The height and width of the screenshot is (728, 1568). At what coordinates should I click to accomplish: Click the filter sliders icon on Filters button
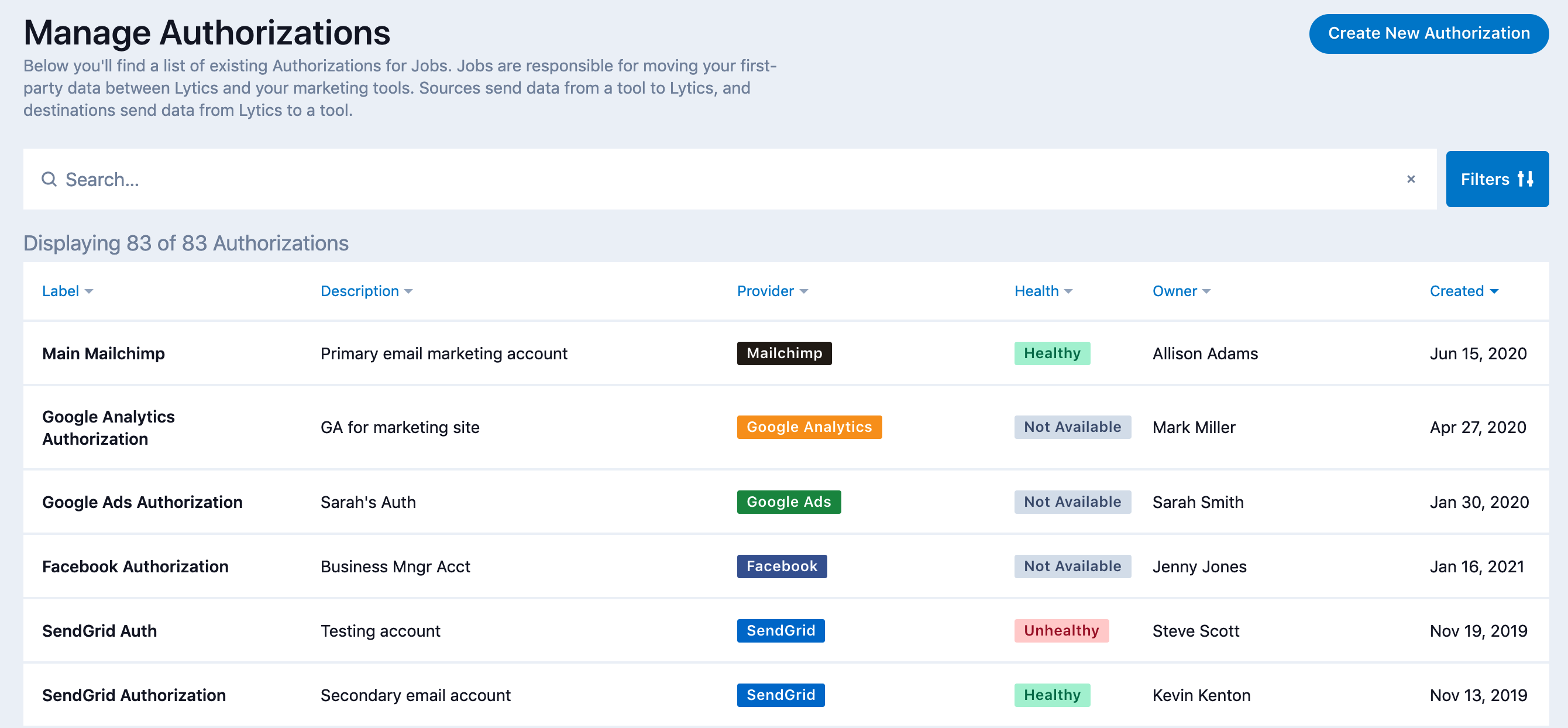click(1527, 178)
